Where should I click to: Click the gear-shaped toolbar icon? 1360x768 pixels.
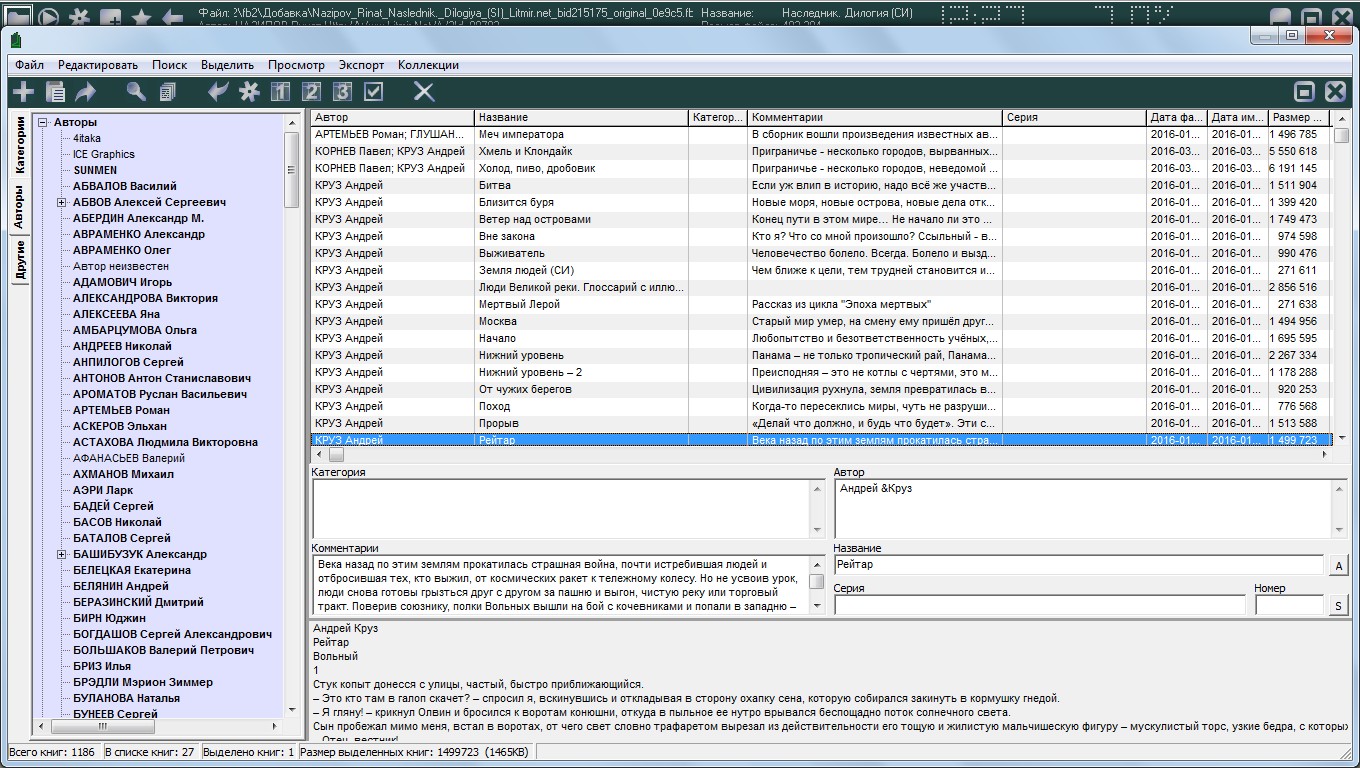point(249,92)
